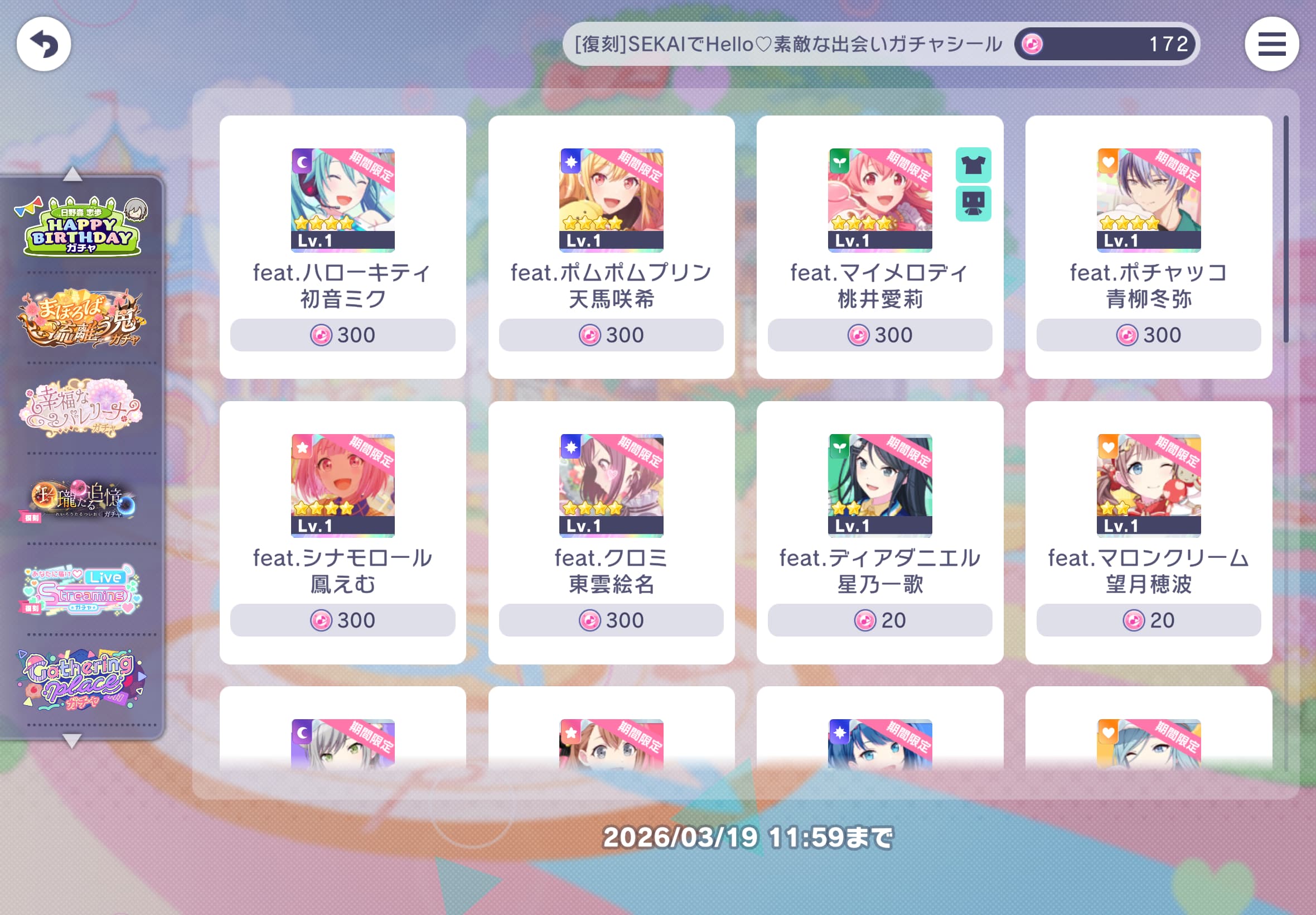Select the second gacha banner in sidebar
The height and width of the screenshot is (915, 1316).
[x=81, y=317]
